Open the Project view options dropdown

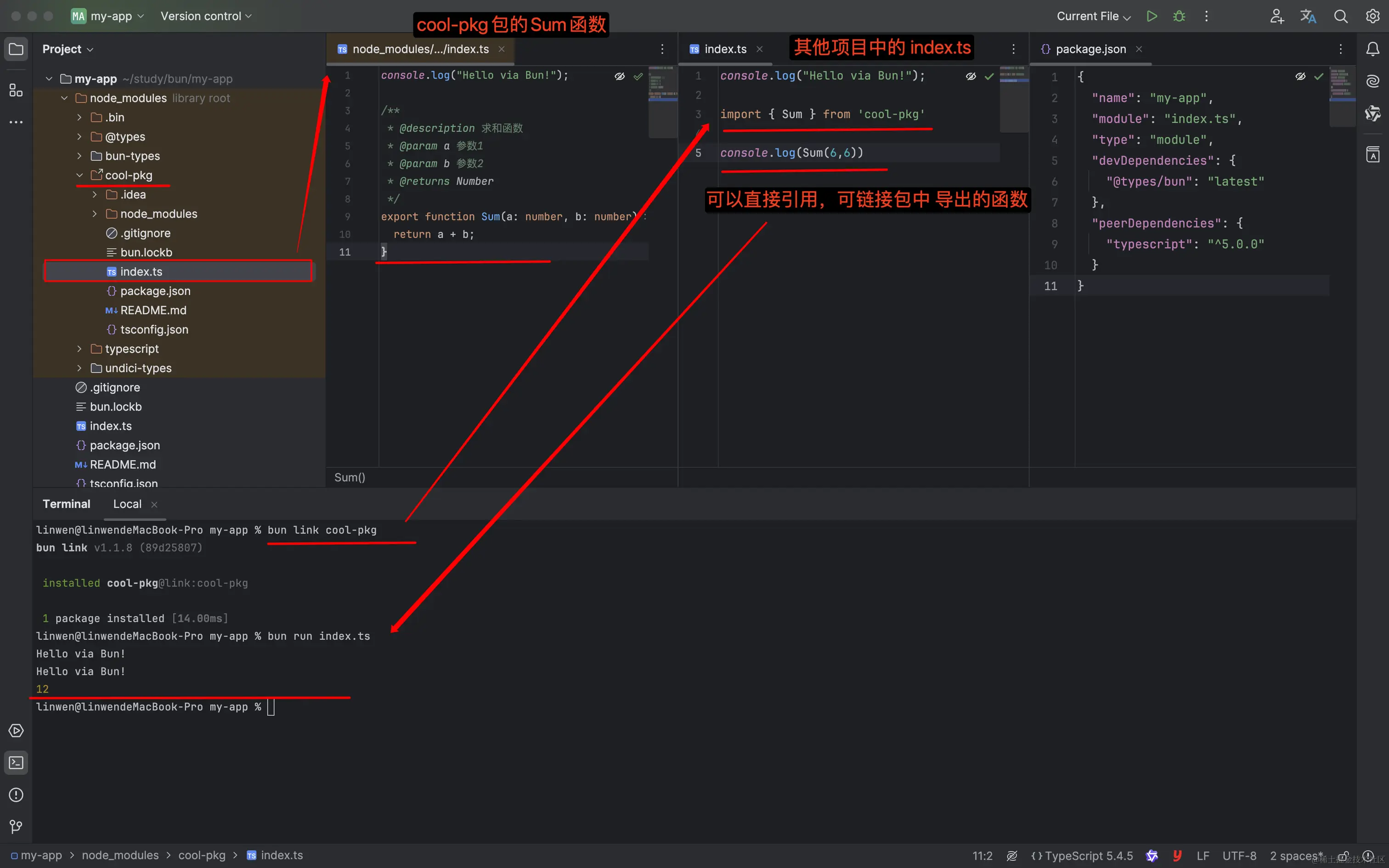click(x=68, y=49)
